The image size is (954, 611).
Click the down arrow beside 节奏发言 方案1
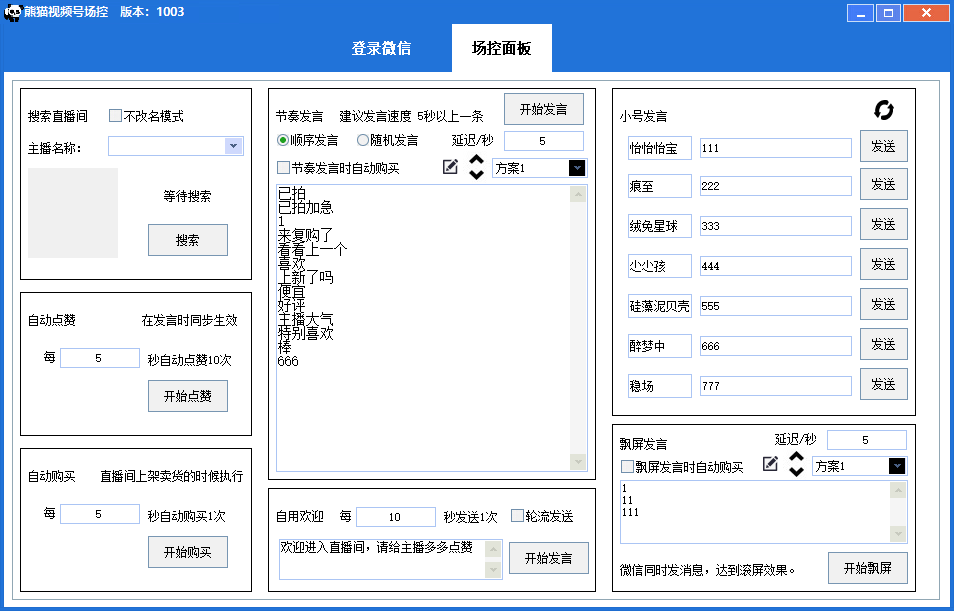click(x=476, y=174)
